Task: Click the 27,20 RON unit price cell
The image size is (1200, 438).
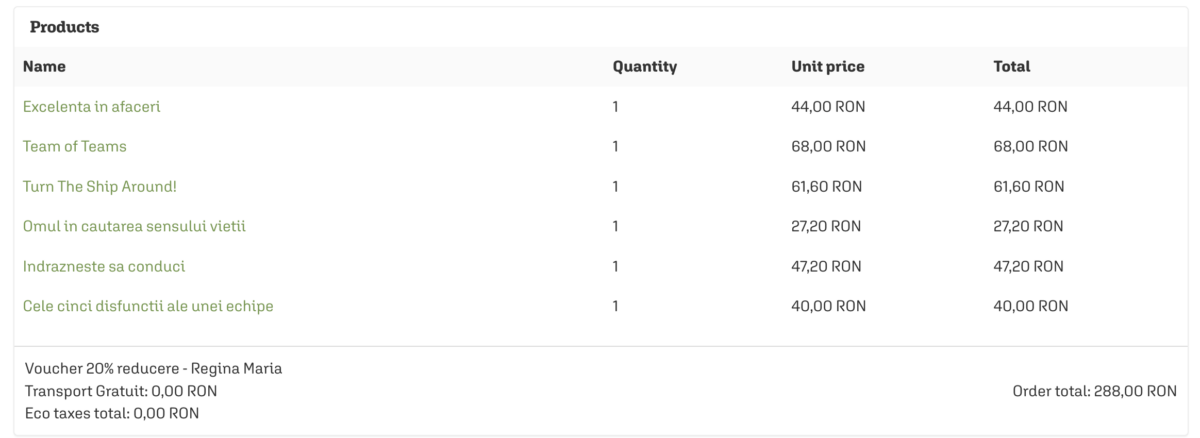Action: click(x=826, y=226)
